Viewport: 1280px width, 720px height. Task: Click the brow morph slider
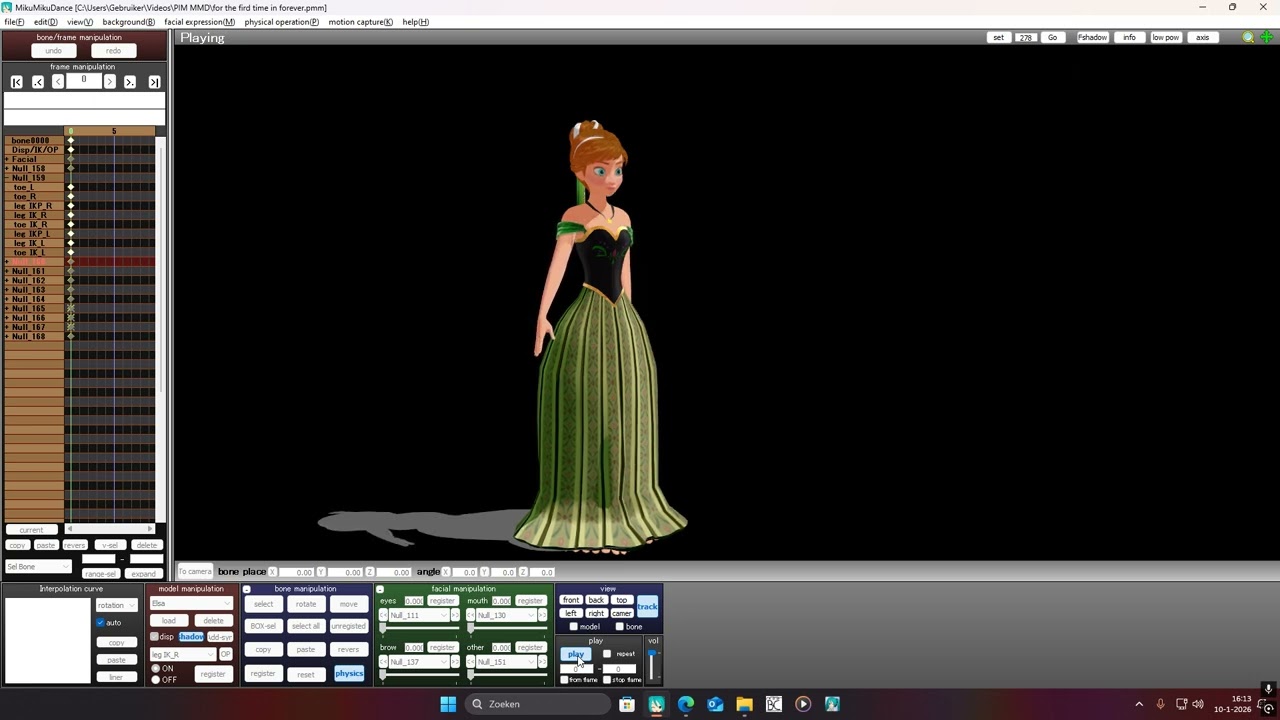pos(420,675)
